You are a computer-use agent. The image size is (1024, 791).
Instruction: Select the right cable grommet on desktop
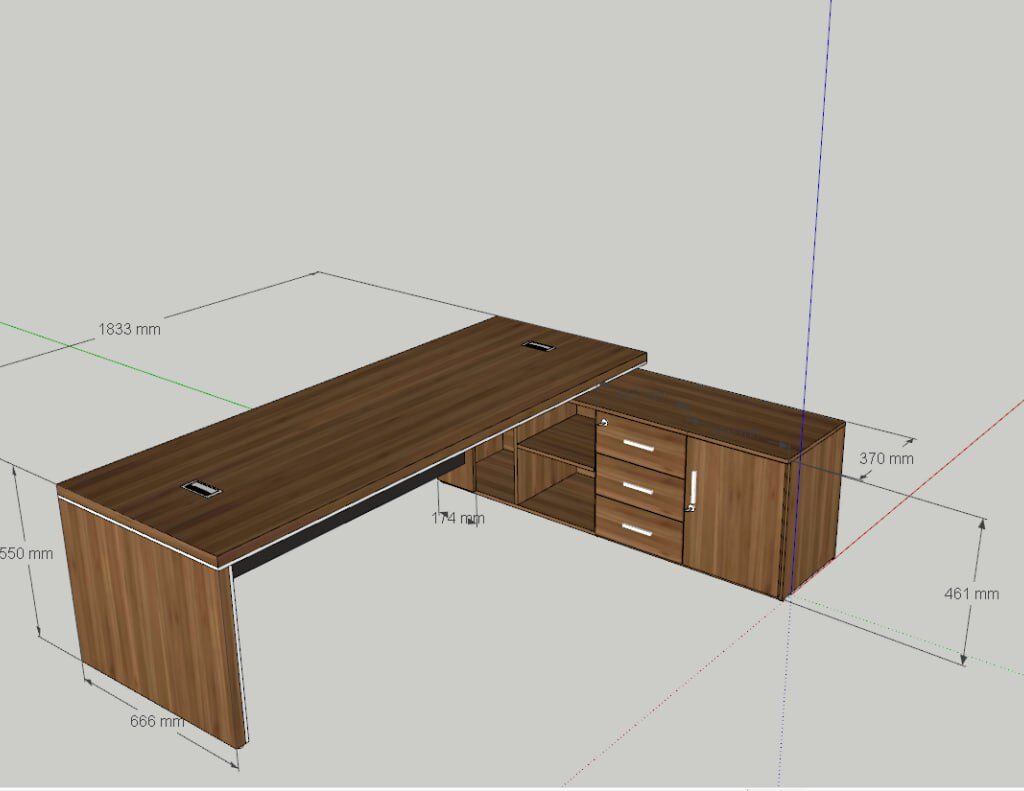[538, 345]
